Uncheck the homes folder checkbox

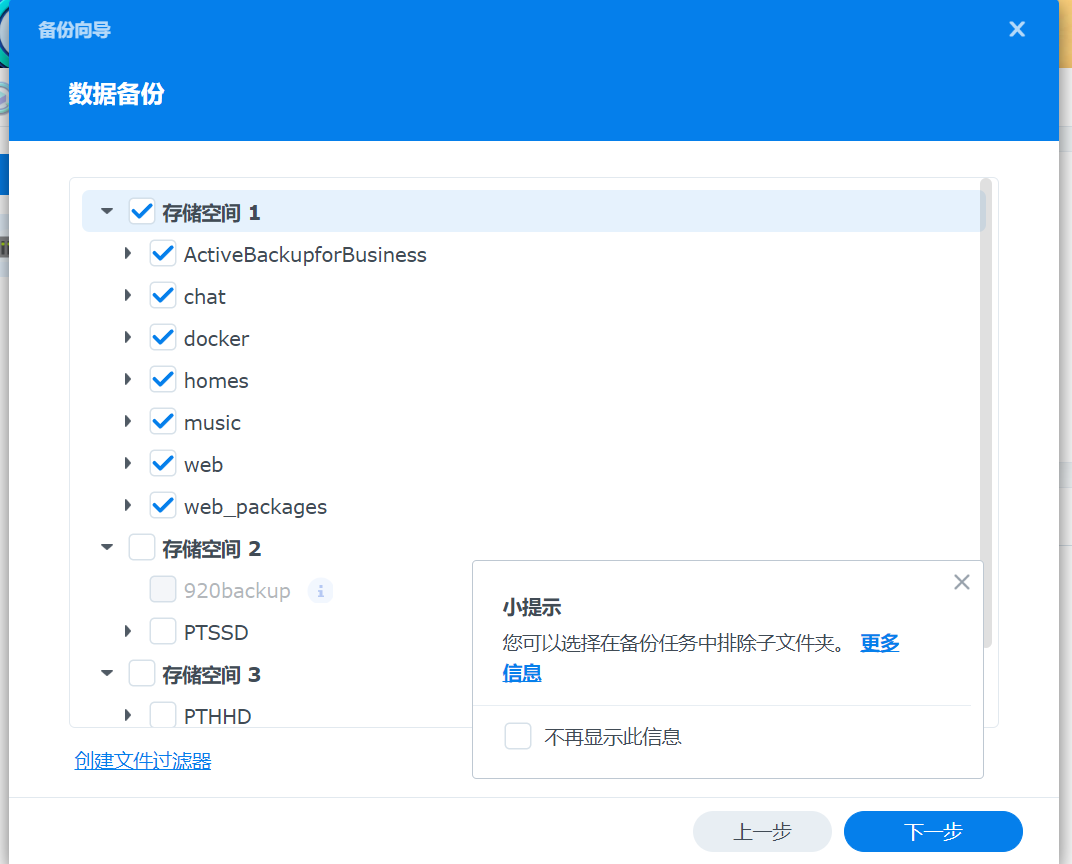point(163,379)
